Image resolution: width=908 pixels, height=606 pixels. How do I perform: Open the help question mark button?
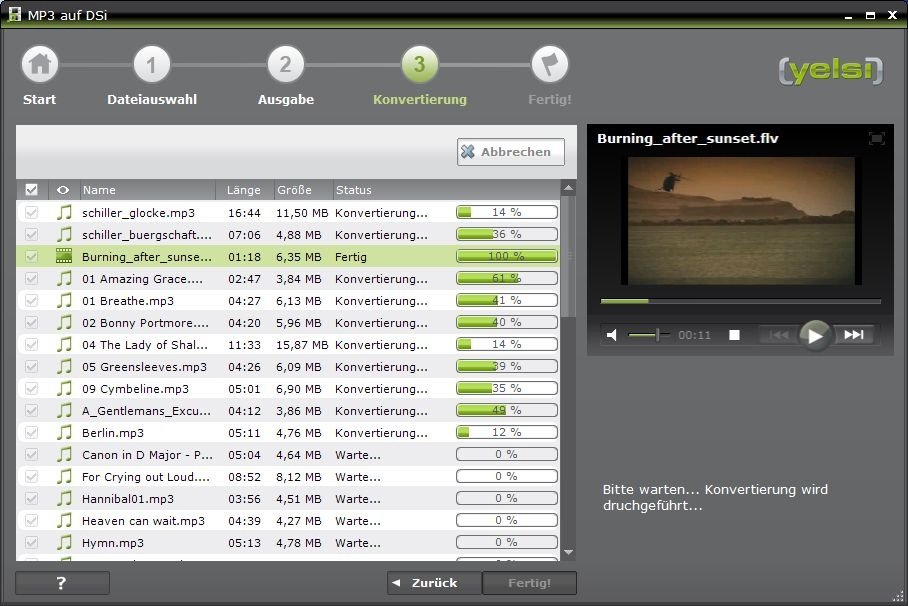pos(62,582)
